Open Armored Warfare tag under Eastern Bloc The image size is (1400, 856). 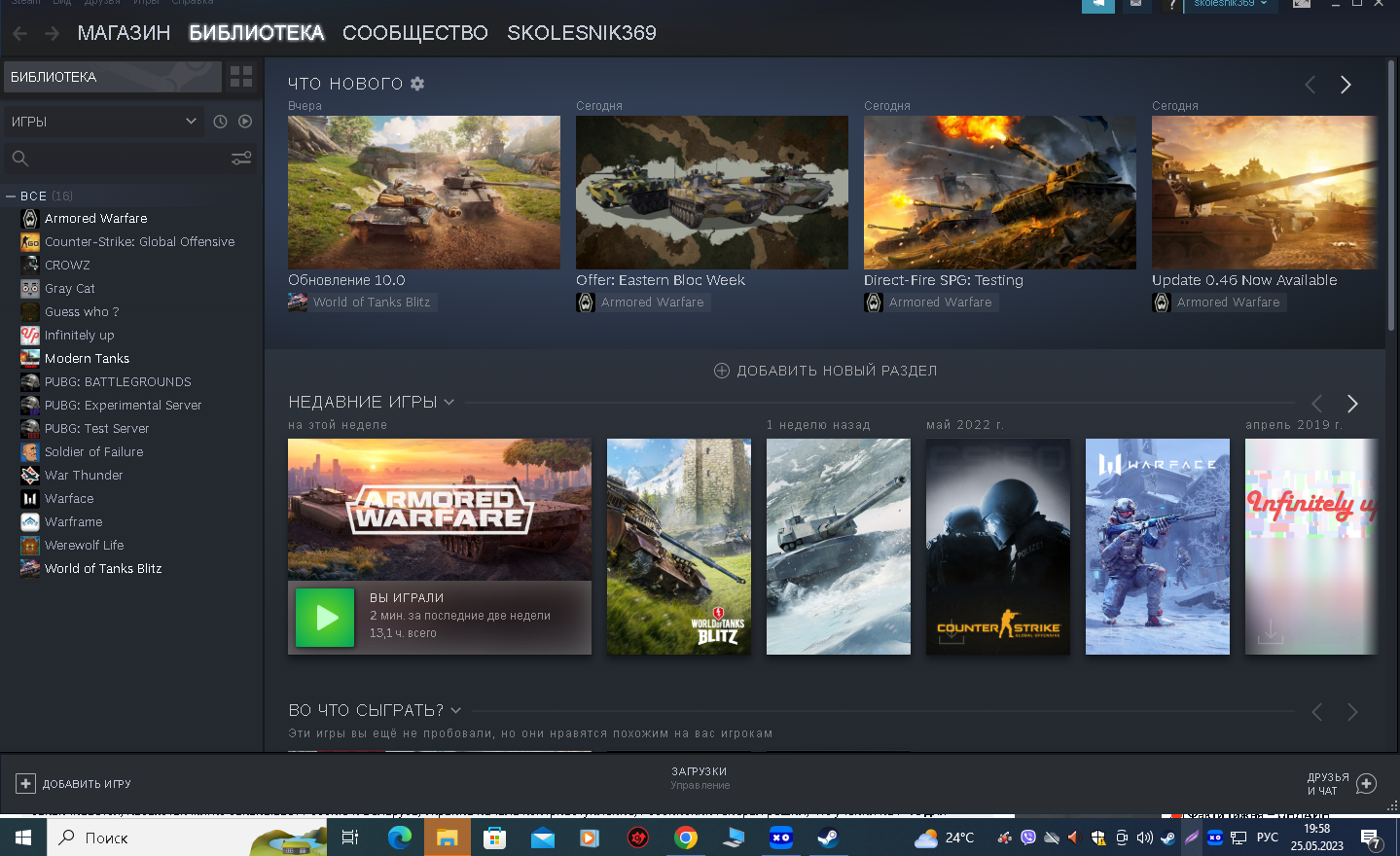tap(643, 303)
